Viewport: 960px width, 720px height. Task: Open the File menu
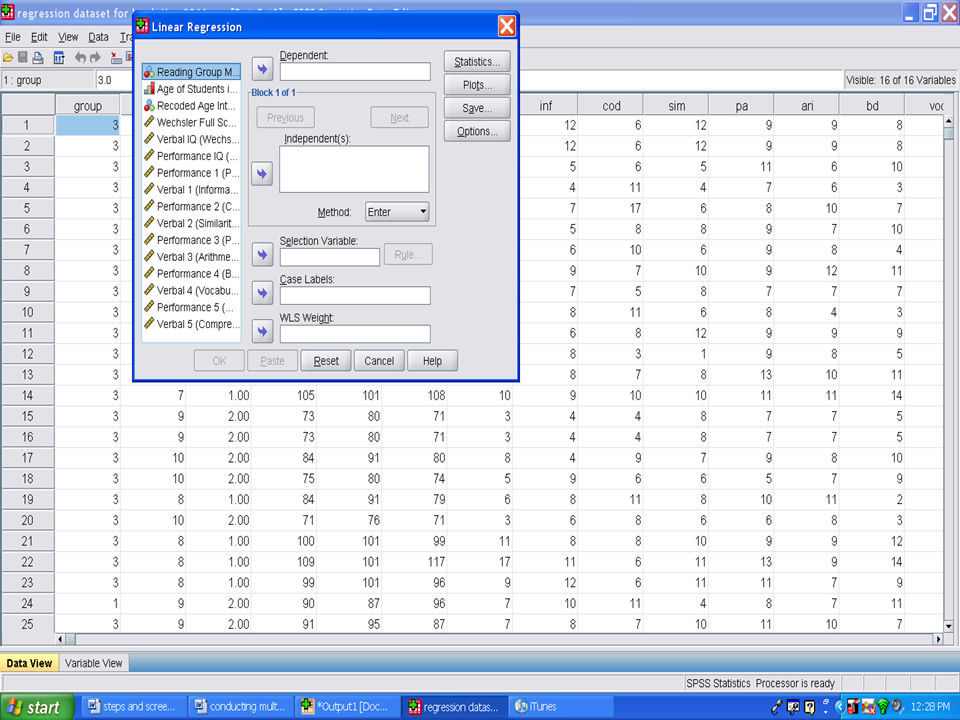13,37
